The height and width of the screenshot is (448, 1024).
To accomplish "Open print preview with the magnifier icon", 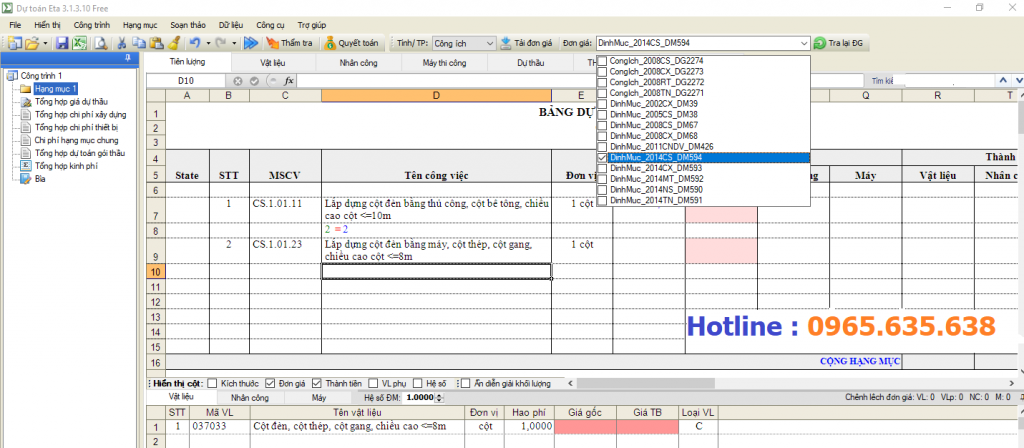I will (x=99, y=43).
